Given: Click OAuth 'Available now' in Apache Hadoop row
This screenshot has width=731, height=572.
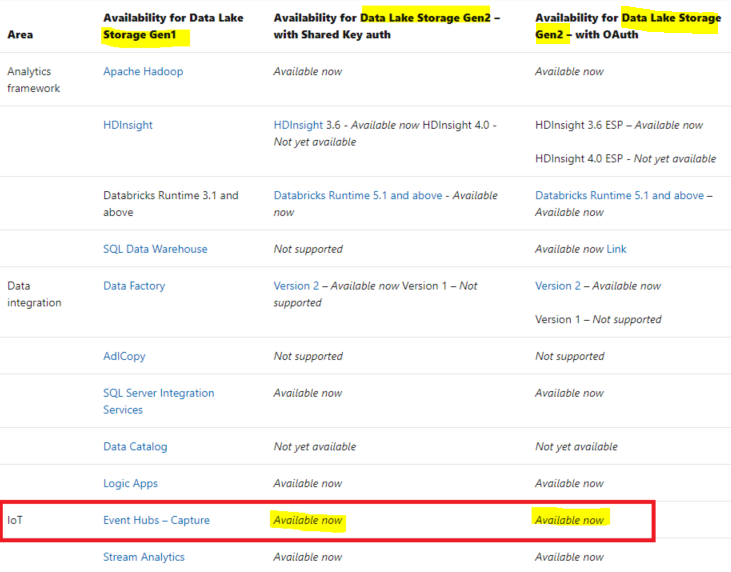Looking at the screenshot, I should tap(569, 71).
